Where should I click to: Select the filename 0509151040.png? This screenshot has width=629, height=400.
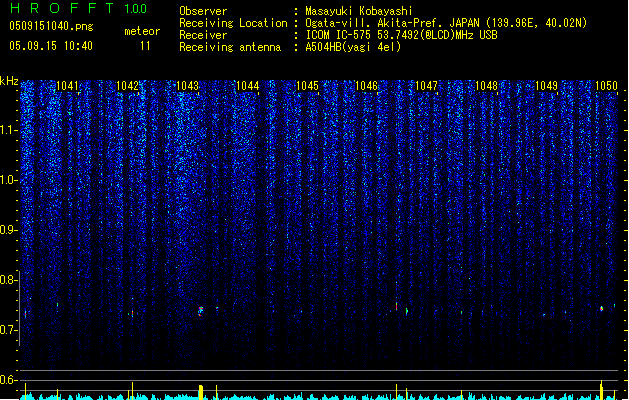pyautogui.click(x=51, y=26)
